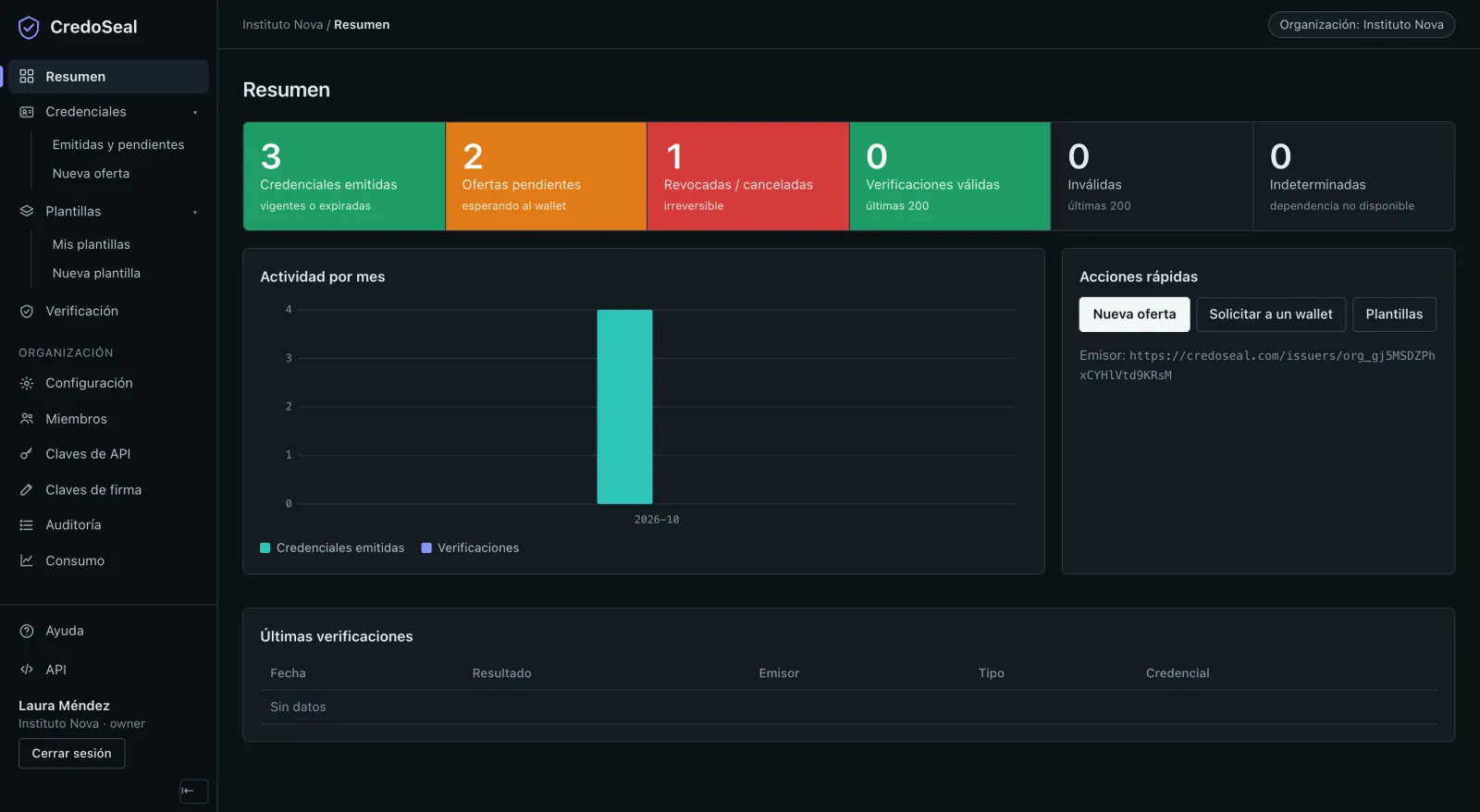Select Nueva plantilla in sidebar
1480x812 pixels.
(96, 274)
